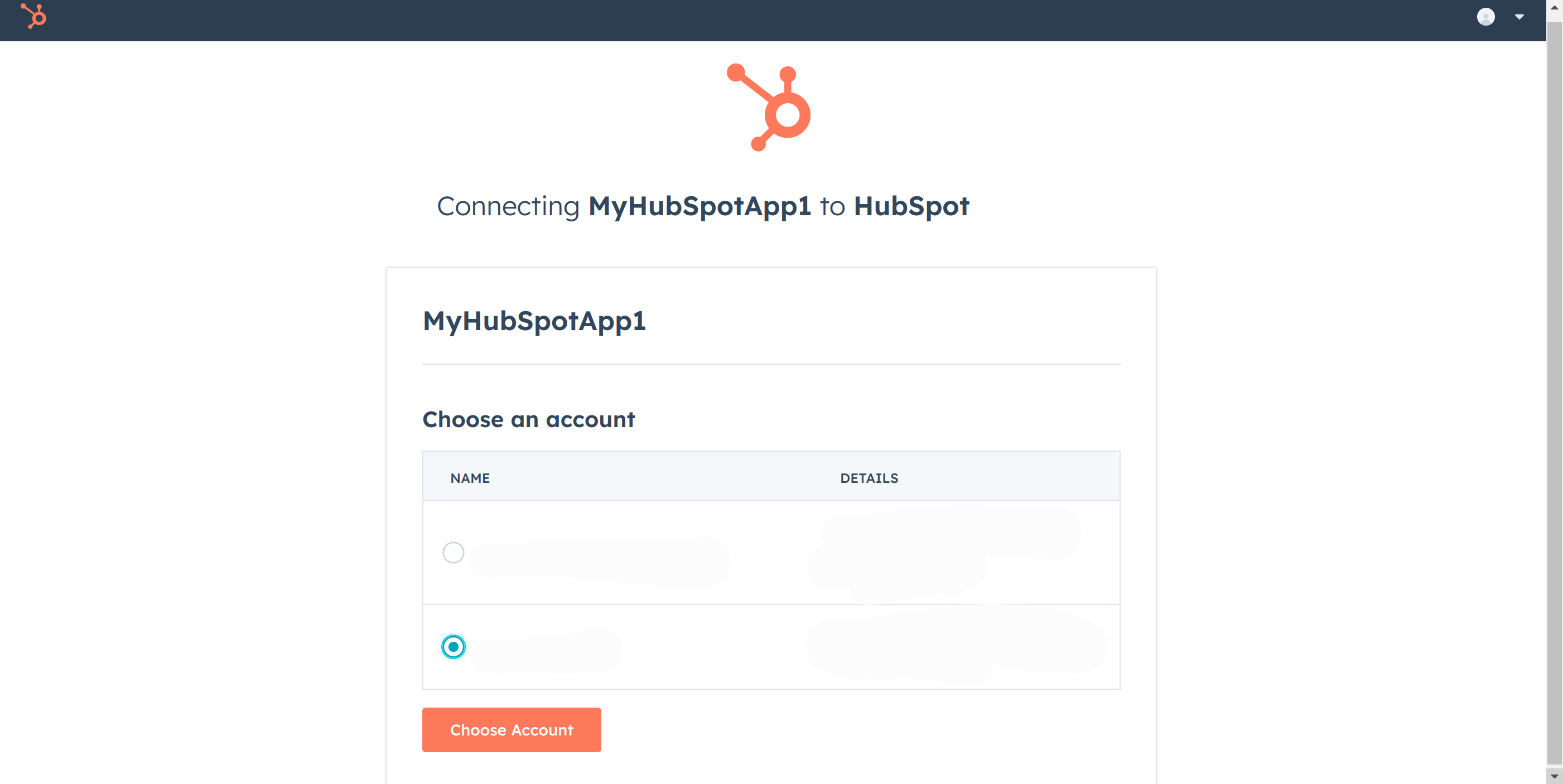Select the unselected account radio button
The height and width of the screenshot is (784, 1563).
tap(453, 551)
